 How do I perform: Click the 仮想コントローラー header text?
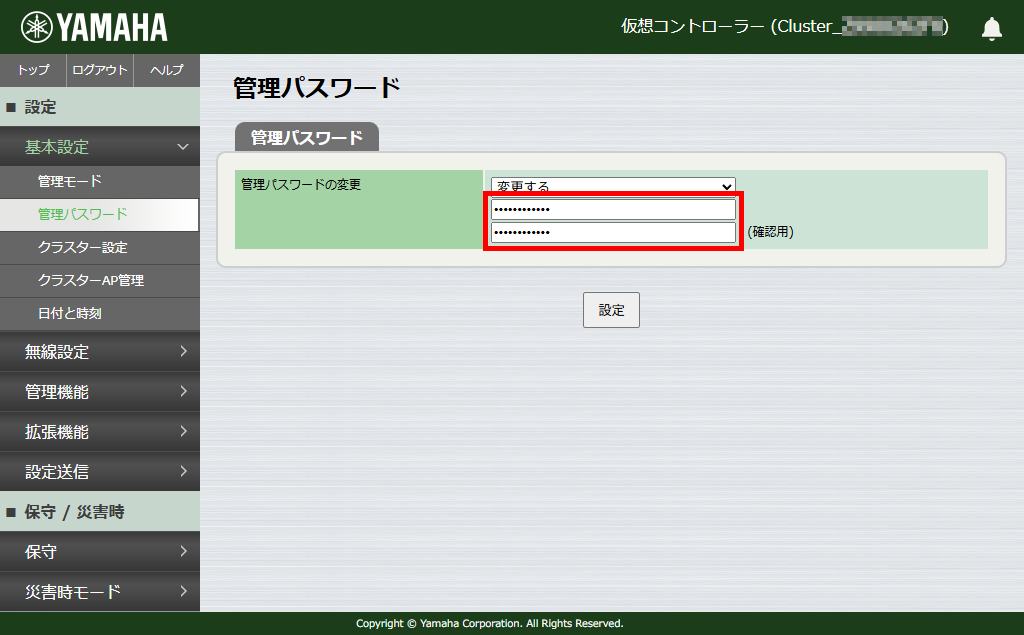[784, 27]
